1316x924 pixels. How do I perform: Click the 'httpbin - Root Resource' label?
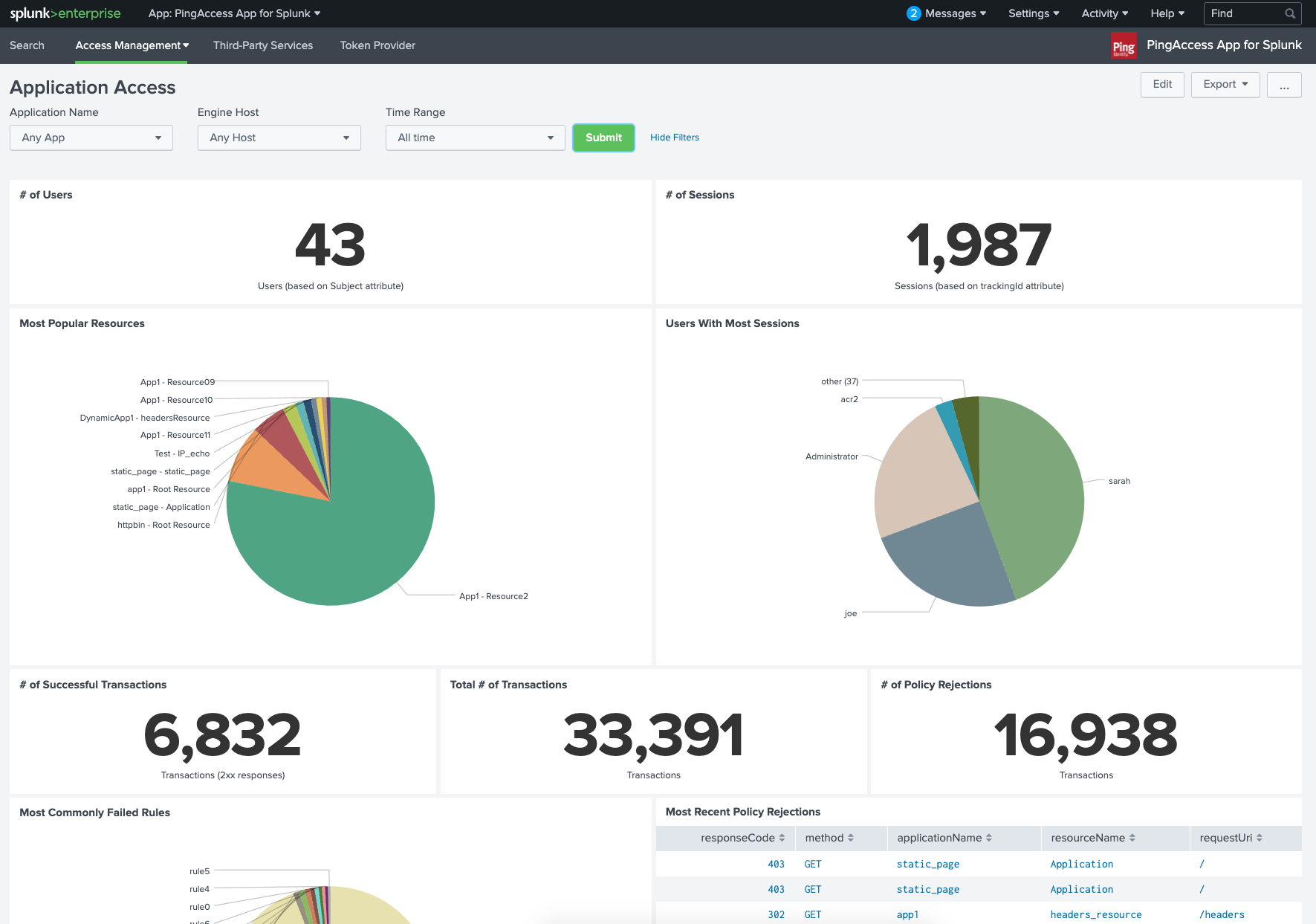coord(163,525)
